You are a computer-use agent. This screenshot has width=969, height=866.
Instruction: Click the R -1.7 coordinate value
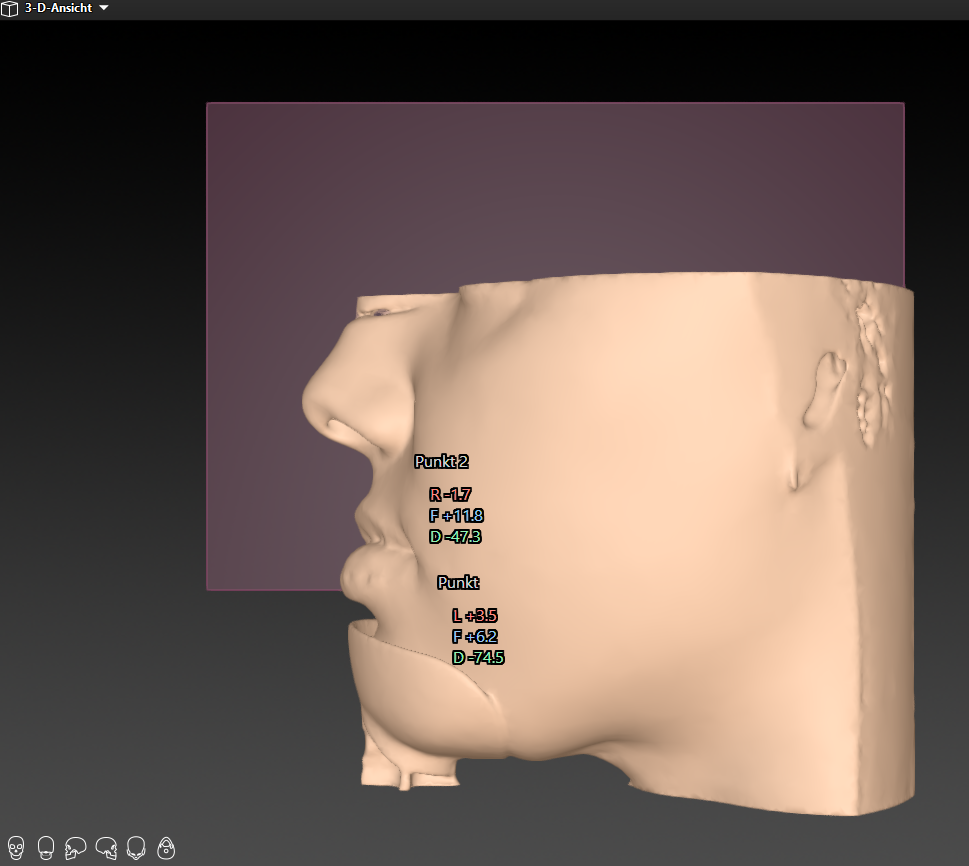tap(450, 495)
